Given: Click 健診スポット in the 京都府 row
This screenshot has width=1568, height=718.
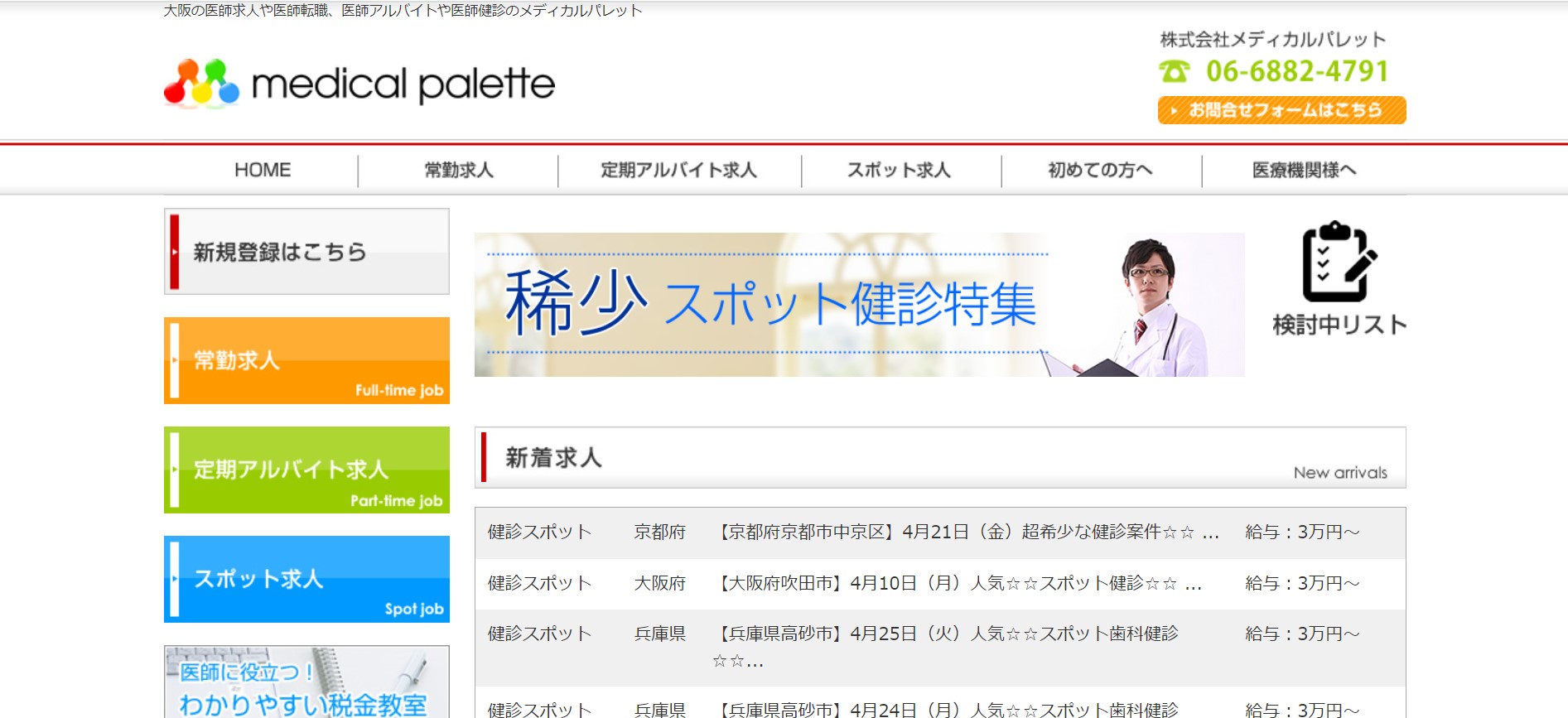Looking at the screenshot, I should [540, 532].
